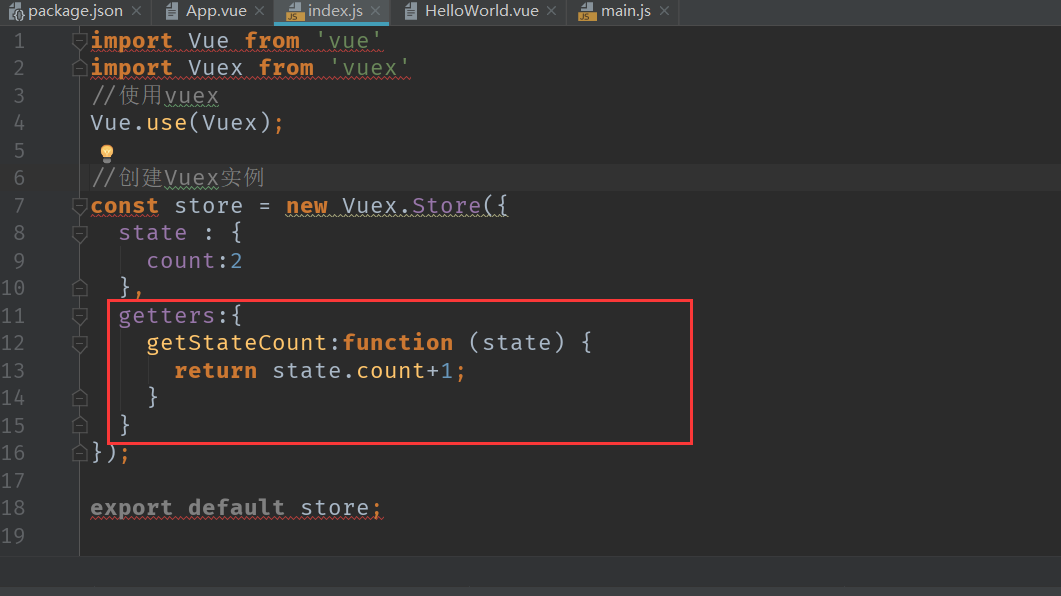Toggle fold marker at line 2 import

[x=79, y=68]
